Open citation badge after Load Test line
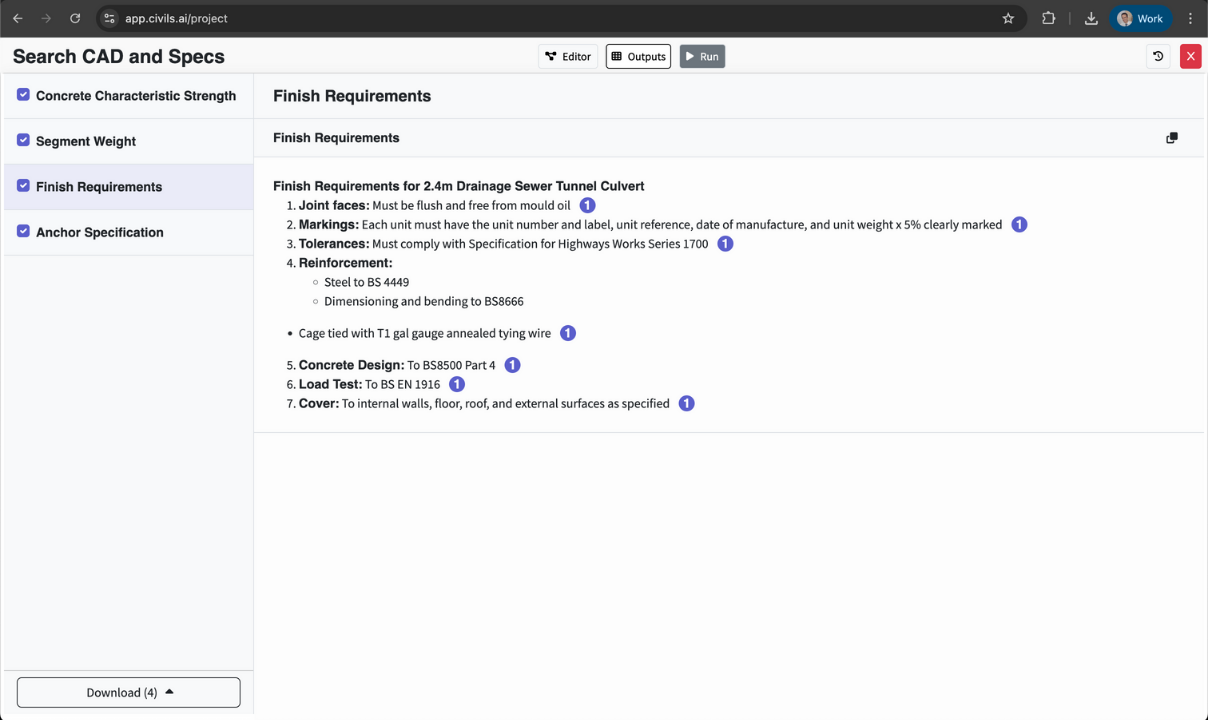 pyautogui.click(x=457, y=384)
